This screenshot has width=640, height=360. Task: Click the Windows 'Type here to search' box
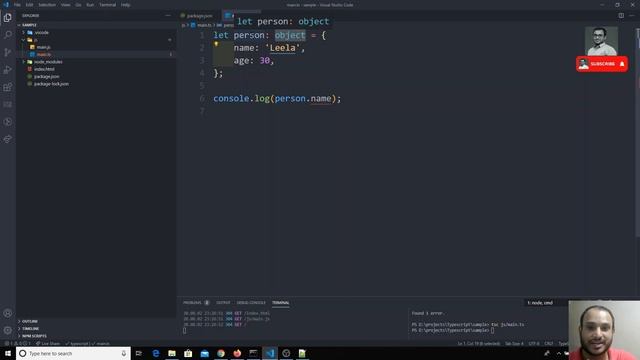tap(73, 353)
